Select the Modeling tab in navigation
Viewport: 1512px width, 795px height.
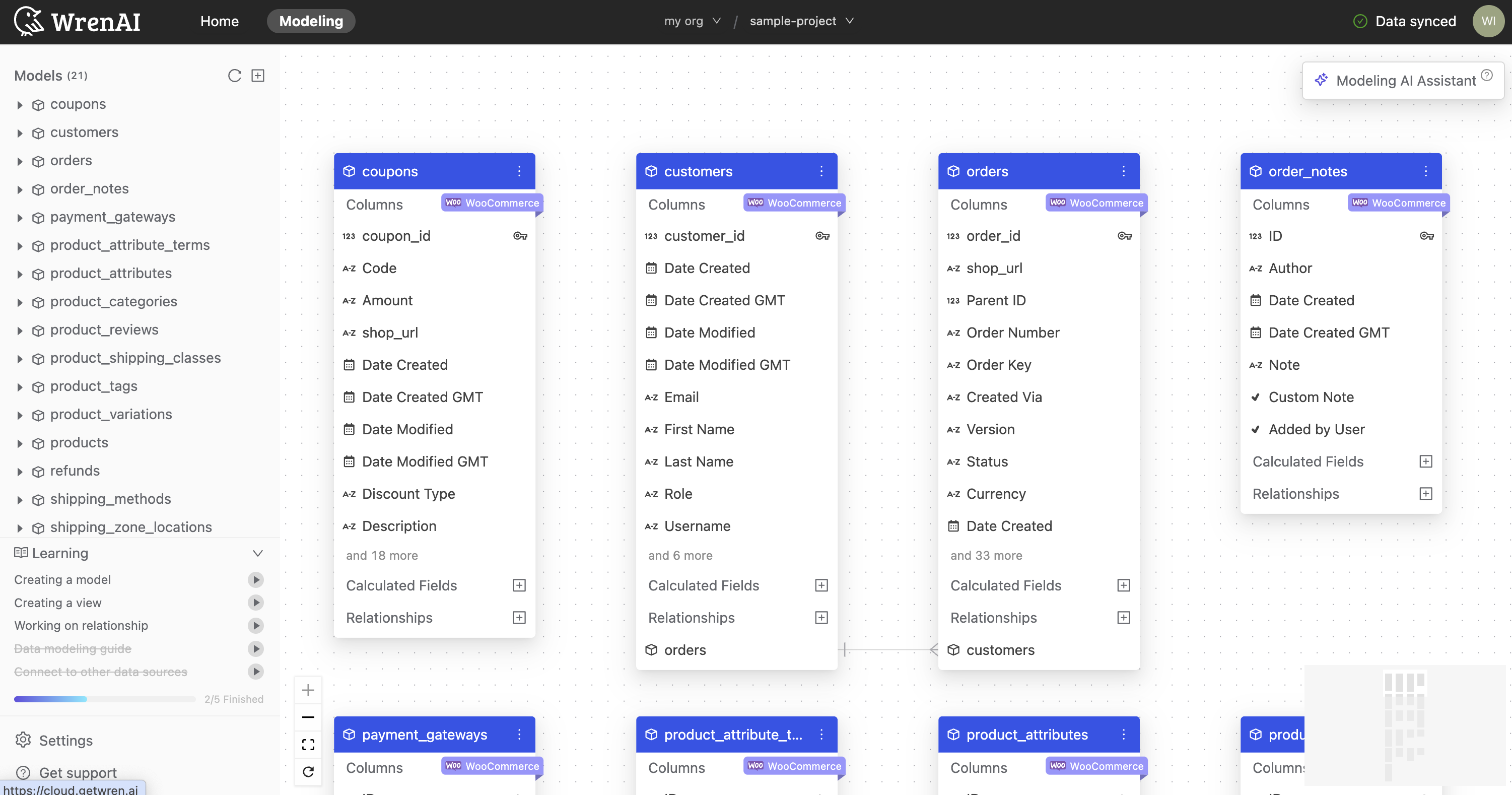tap(310, 20)
